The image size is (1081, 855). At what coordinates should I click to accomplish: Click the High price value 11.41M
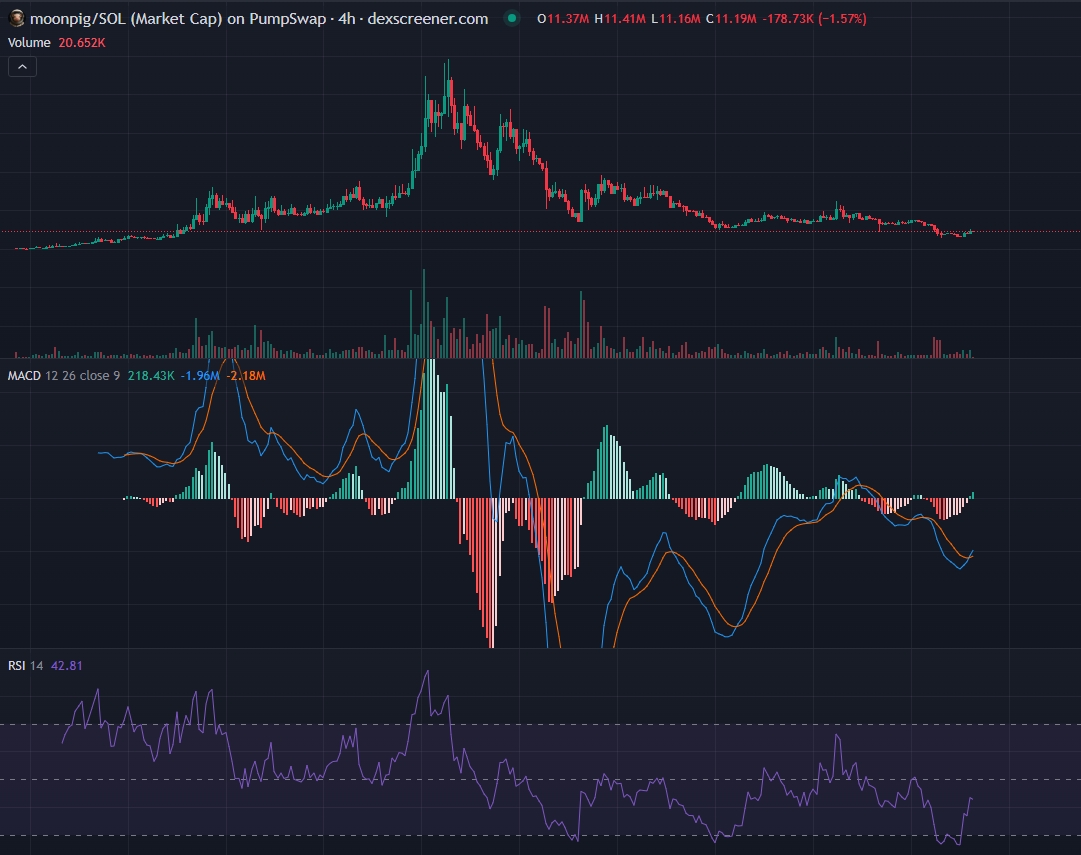tap(625, 19)
